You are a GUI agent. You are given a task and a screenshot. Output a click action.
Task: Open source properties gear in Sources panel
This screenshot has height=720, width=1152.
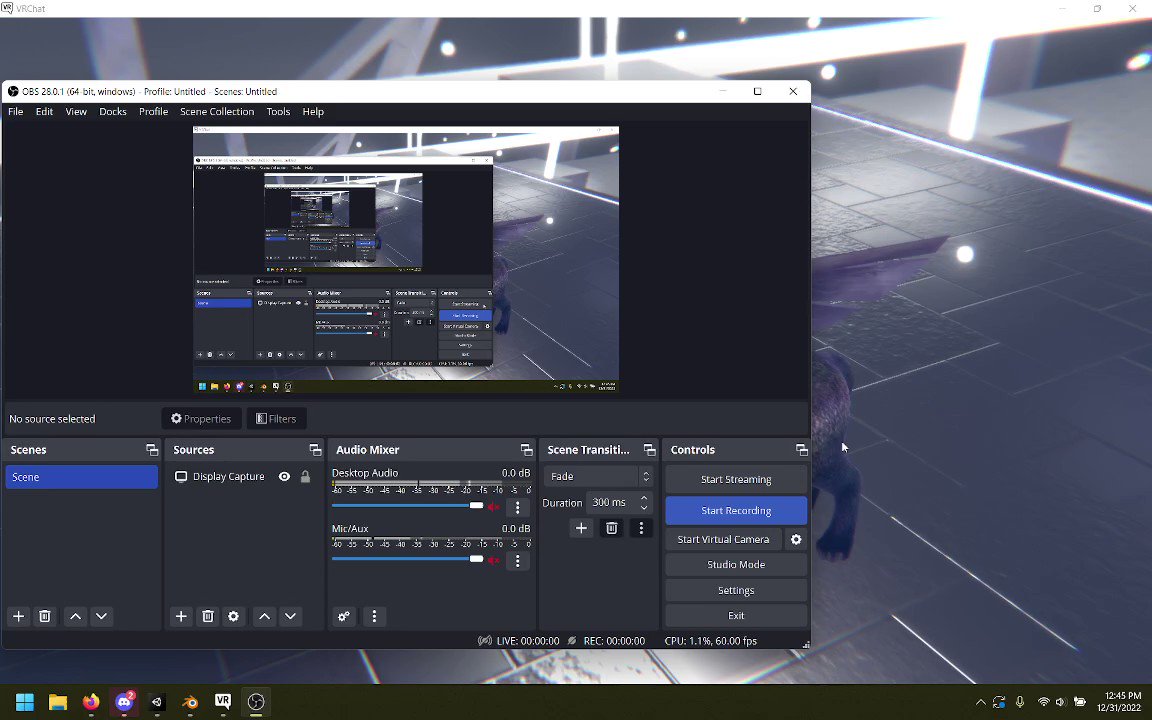coord(234,616)
